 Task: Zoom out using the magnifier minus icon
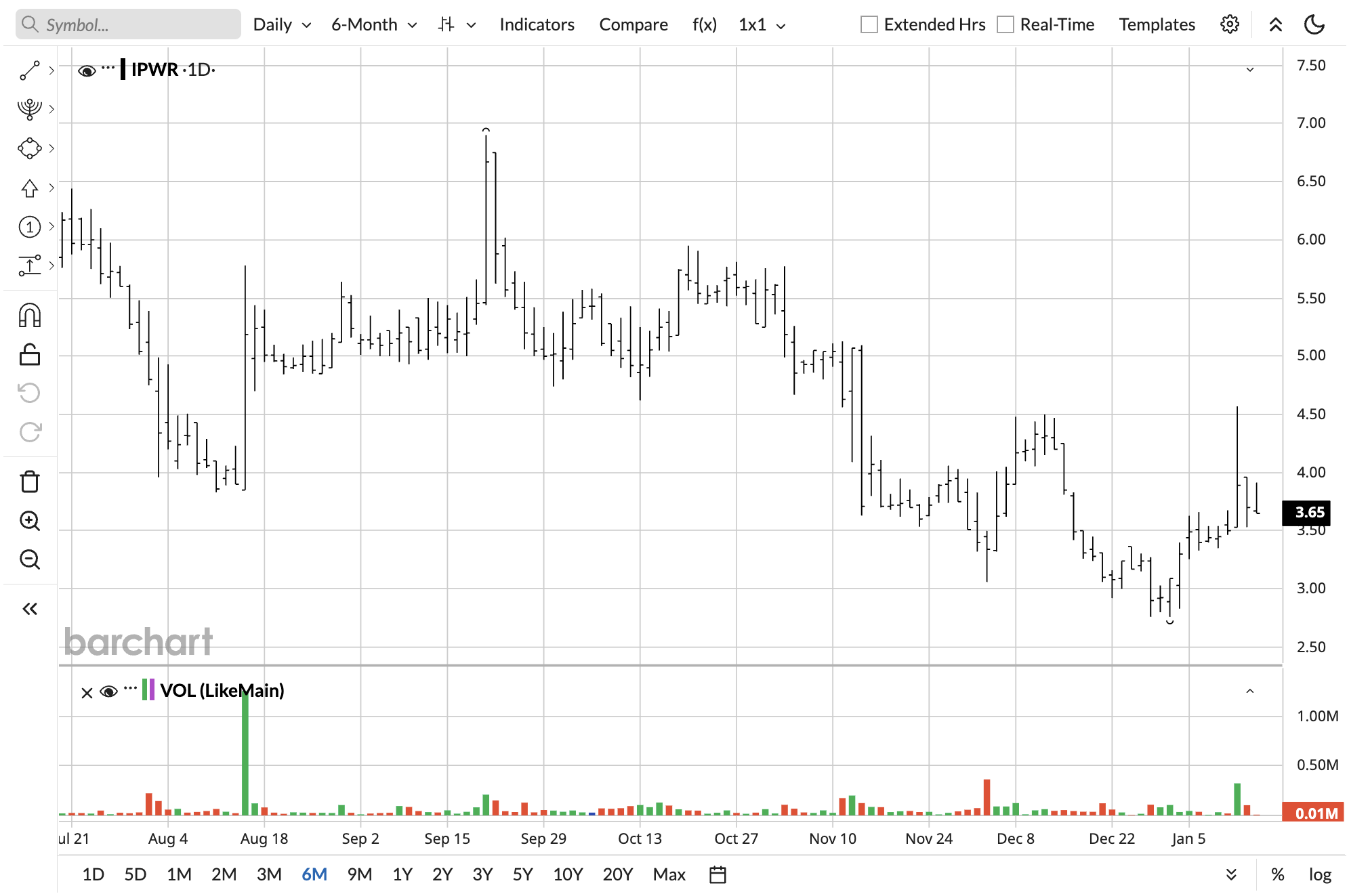coord(29,559)
